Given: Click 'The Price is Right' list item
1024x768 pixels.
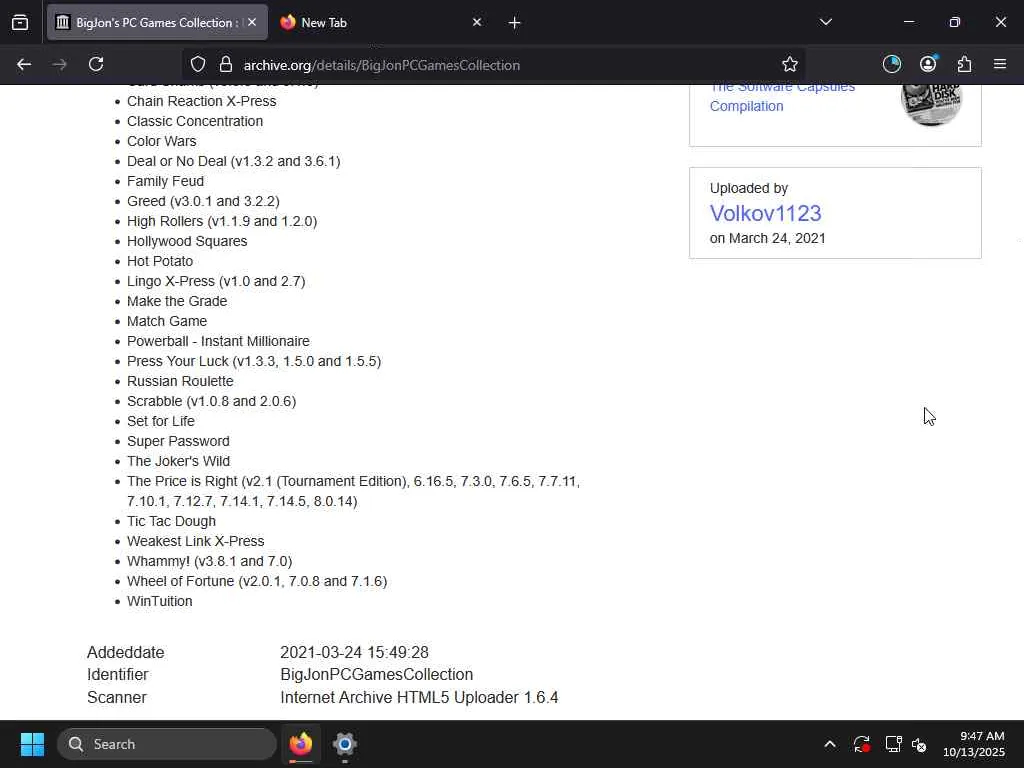Looking at the screenshot, I should [353, 491].
